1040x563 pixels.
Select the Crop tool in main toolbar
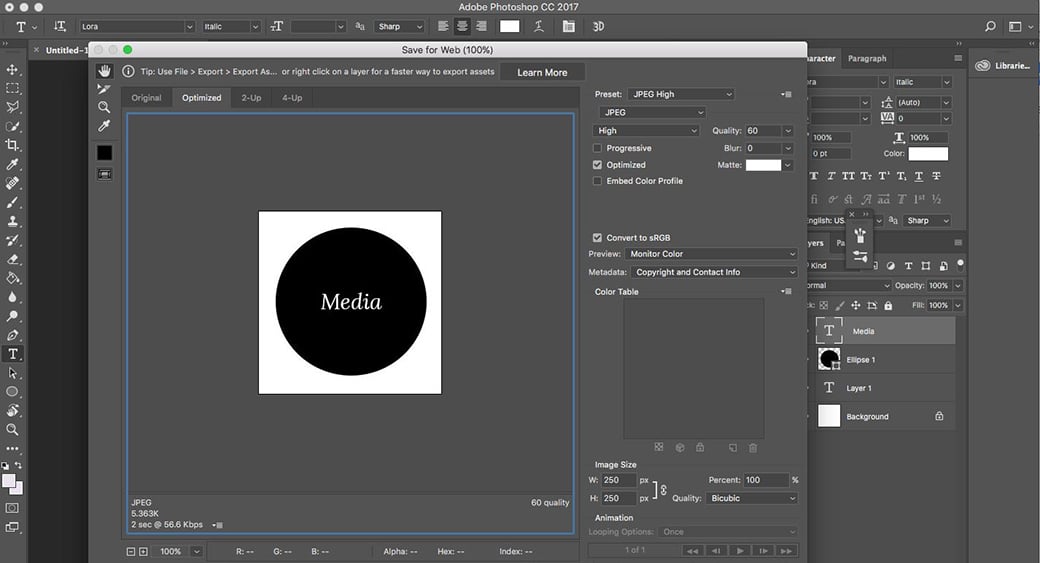coord(13,145)
